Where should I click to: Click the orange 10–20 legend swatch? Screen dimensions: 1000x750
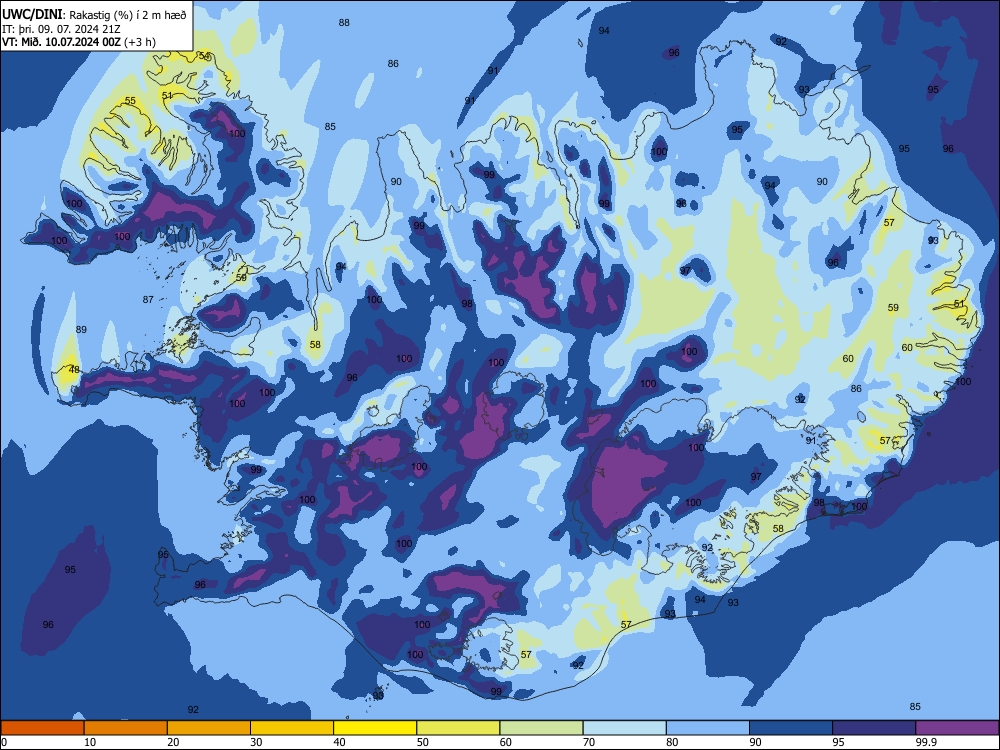coord(126,728)
